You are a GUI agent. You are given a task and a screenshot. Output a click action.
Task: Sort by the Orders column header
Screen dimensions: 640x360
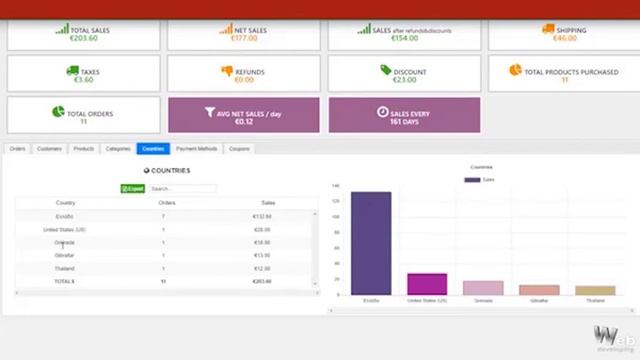pyautogui.click(x=167, y=203)
